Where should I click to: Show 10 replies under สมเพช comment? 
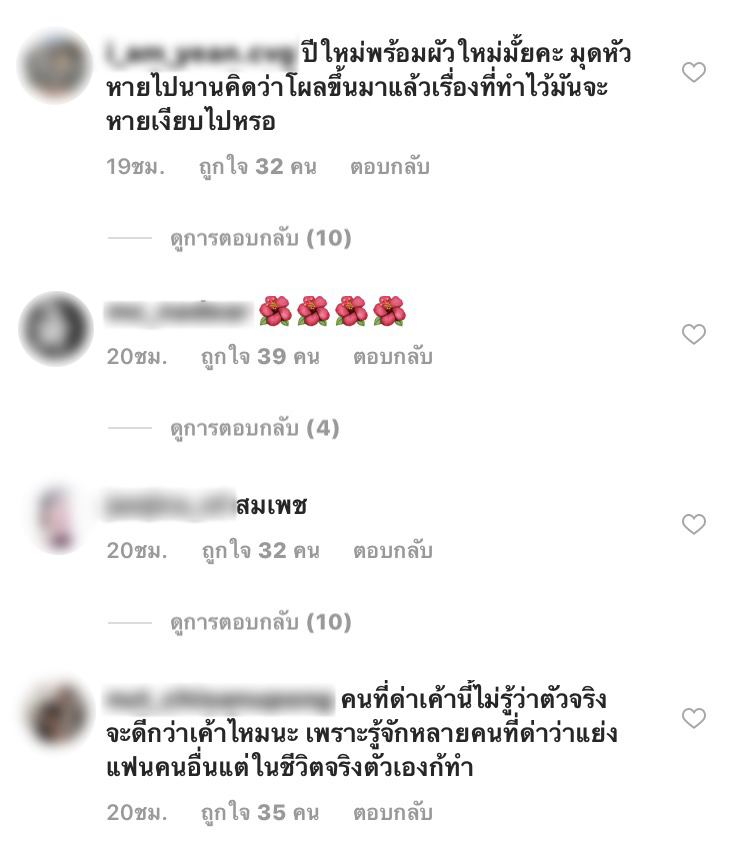pyautogui.click(x=260, y=622)
